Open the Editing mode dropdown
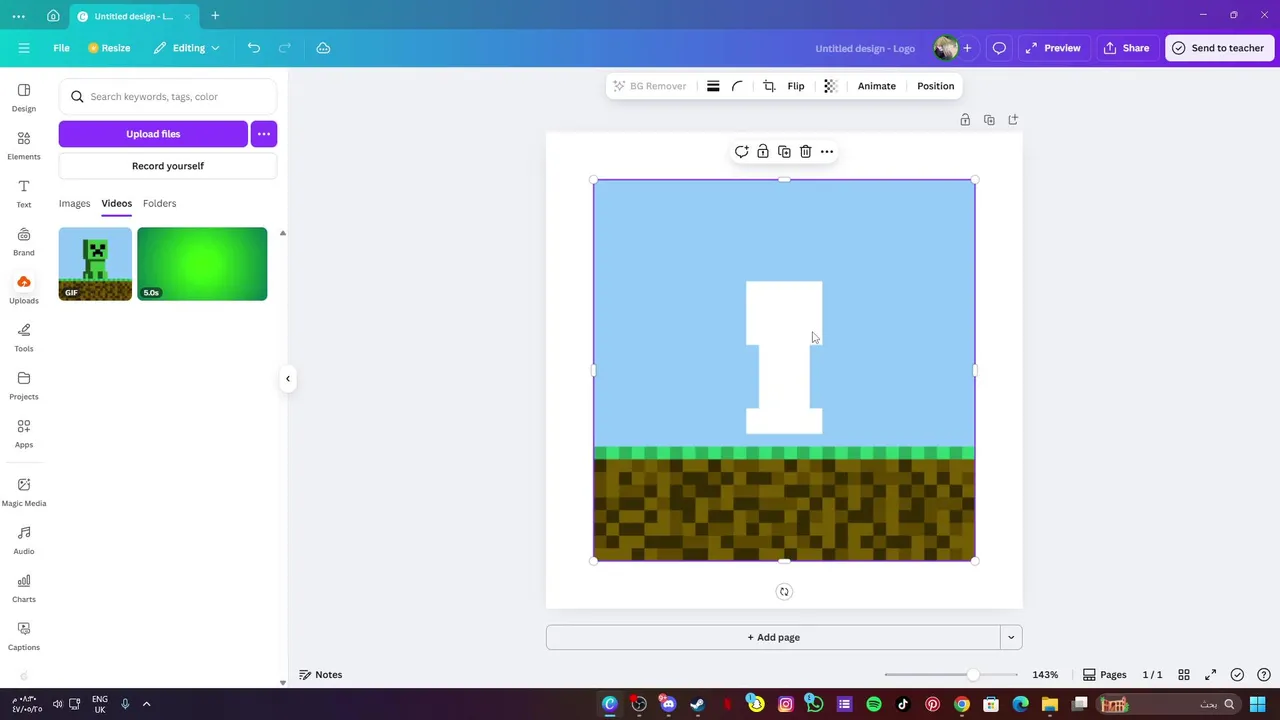Screen dimensions: 1280x720 point(187,48)
